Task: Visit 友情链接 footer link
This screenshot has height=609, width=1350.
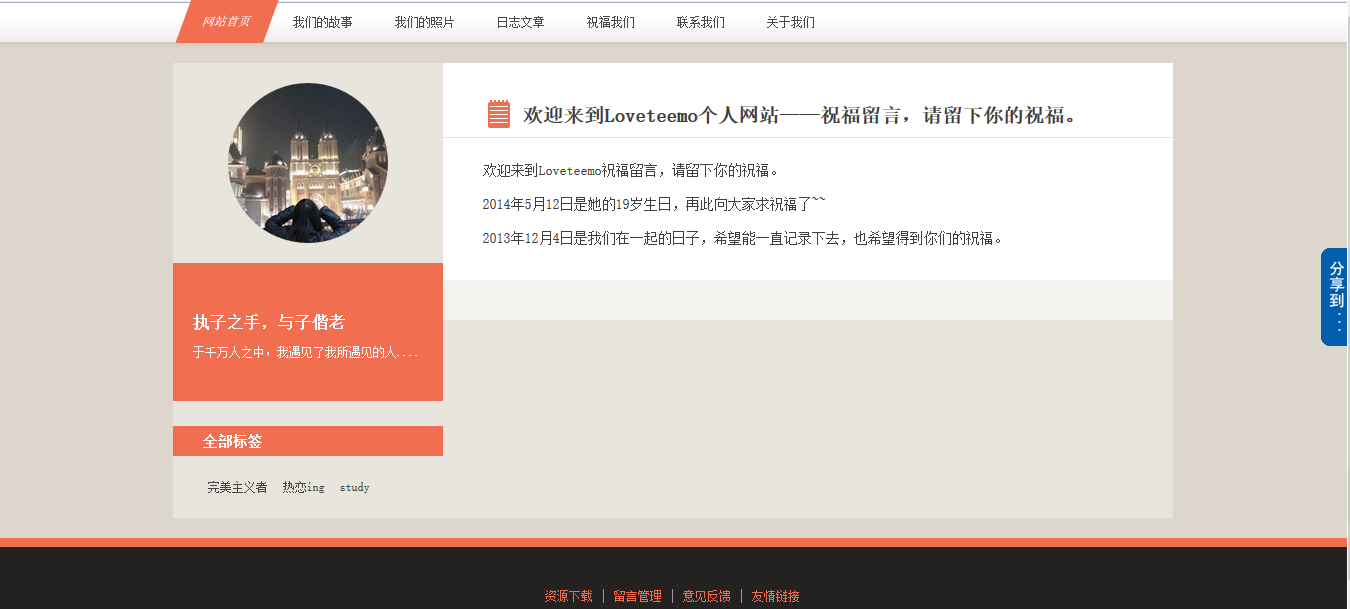Action: (x=775, y=596)
